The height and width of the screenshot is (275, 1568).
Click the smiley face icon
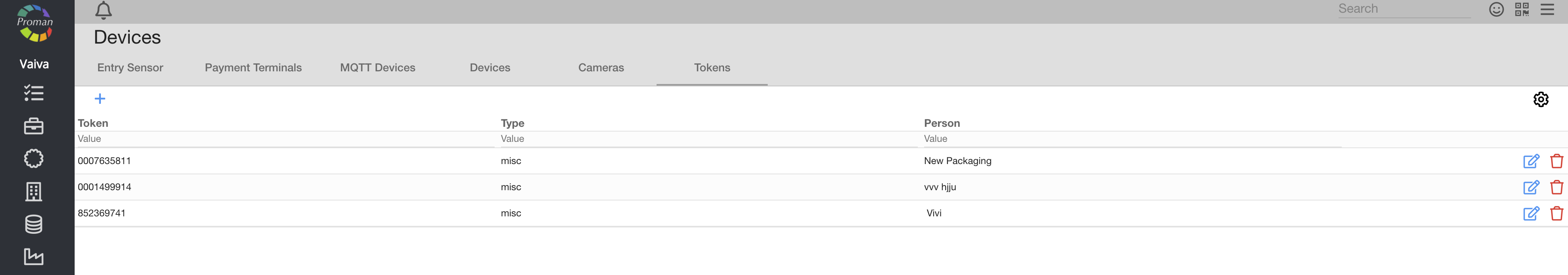click(1496, 9)
